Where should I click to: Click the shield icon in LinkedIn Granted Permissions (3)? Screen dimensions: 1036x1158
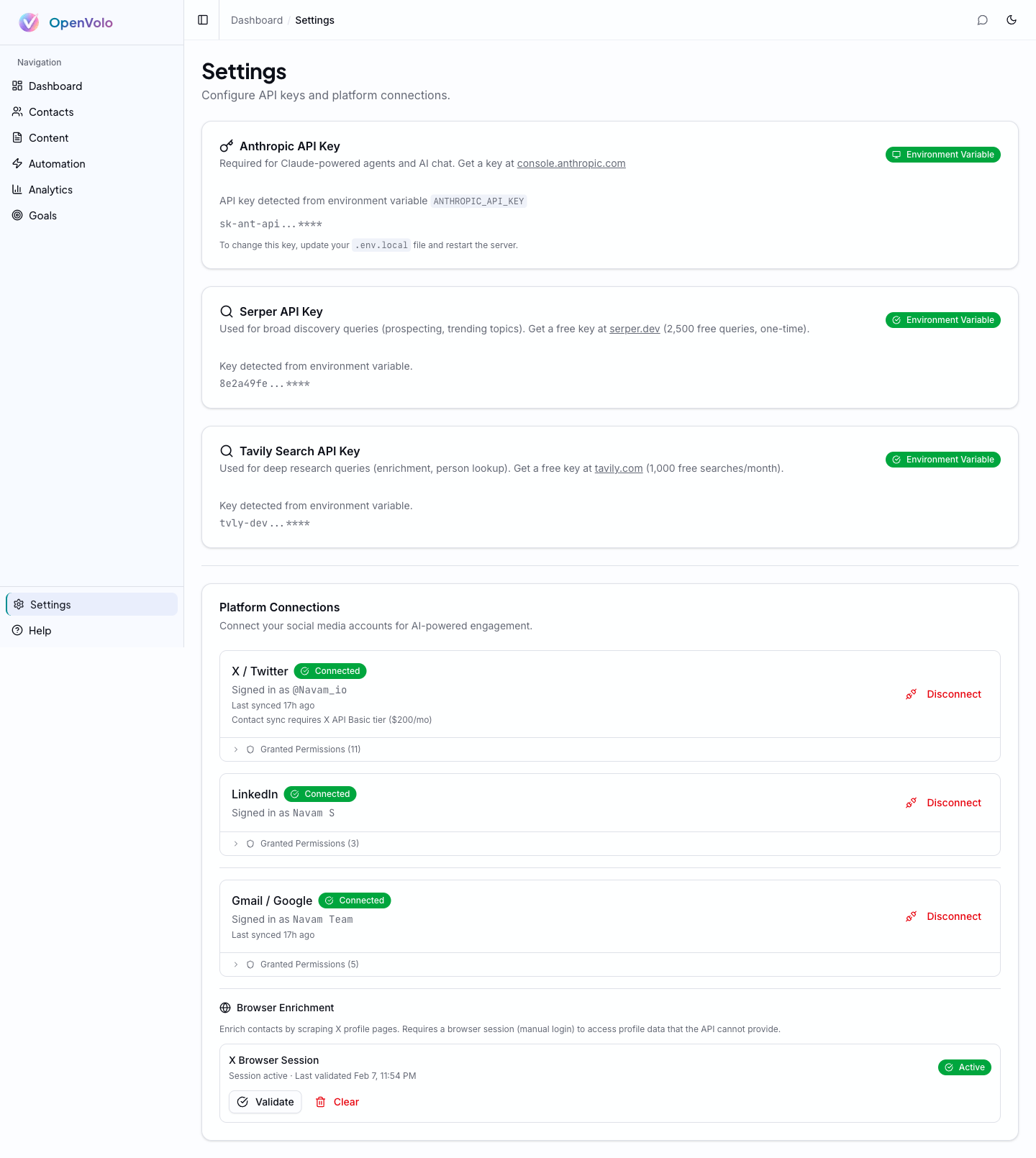(x=250, y=844)
